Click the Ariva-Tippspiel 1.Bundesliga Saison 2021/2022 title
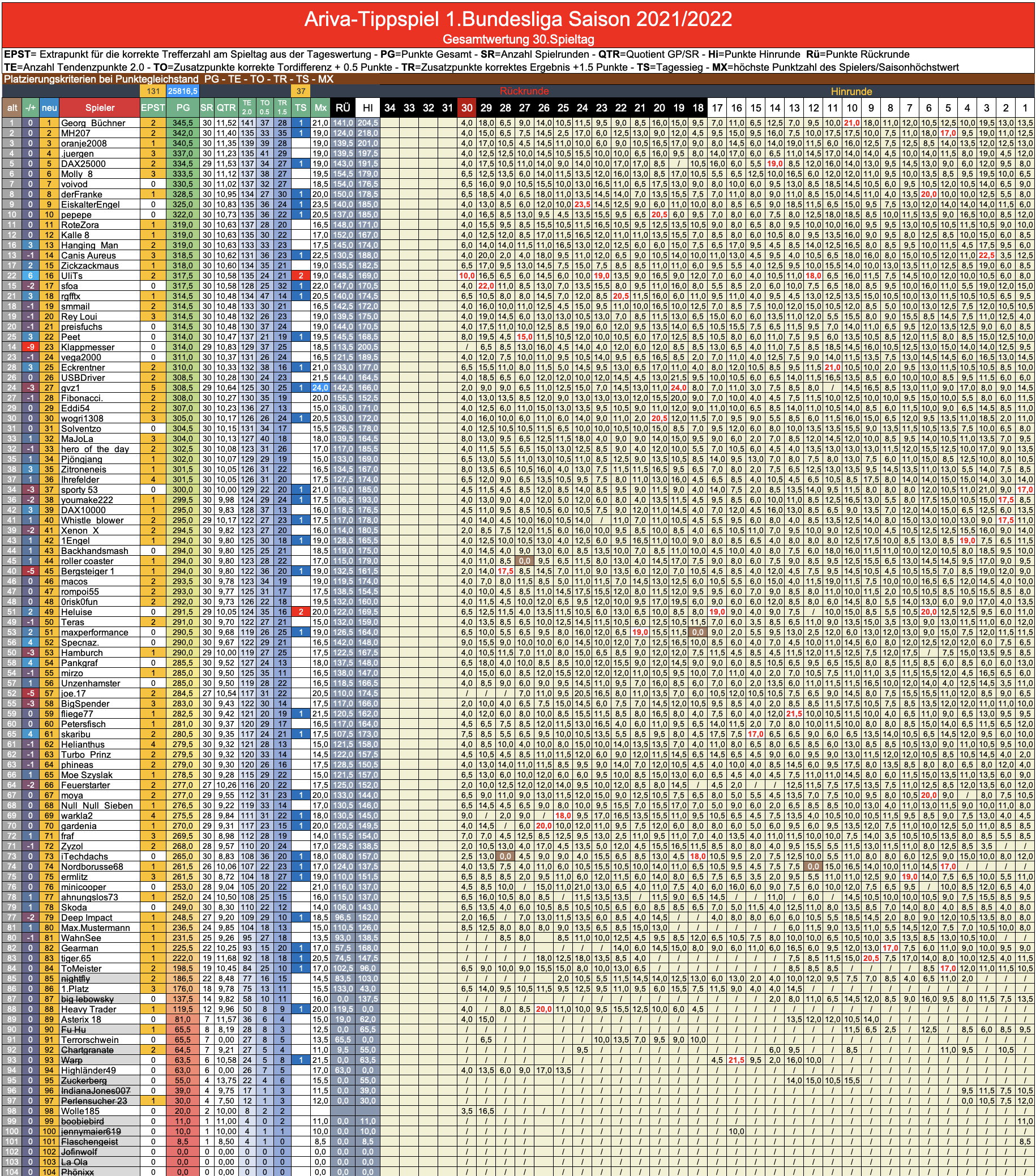The width and height of the screenshot is (1036, 1176). pyautogui.click(x=517, y=19)
